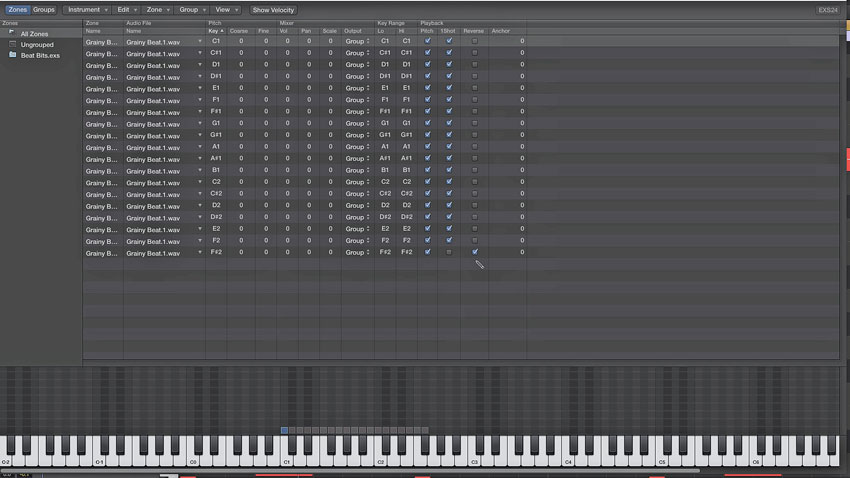
Task: Toggle Reverse for the C1 zone
Action: click(x=475, y=41)
